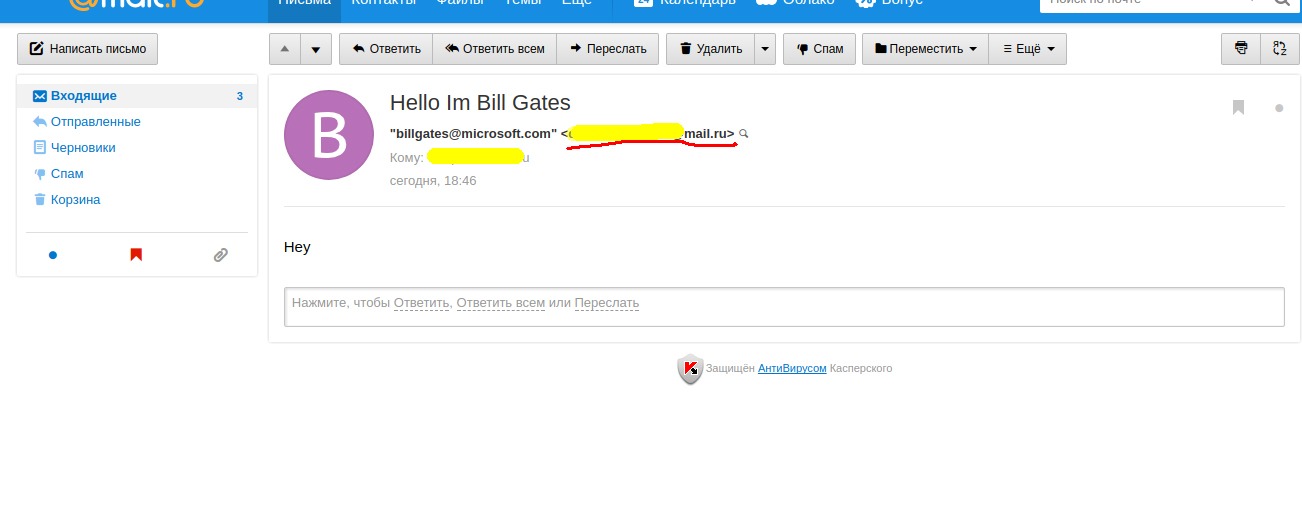1302x511 pixels.
Task: Click the Kaspersky shield icon
Action: [x=690, y=369]
